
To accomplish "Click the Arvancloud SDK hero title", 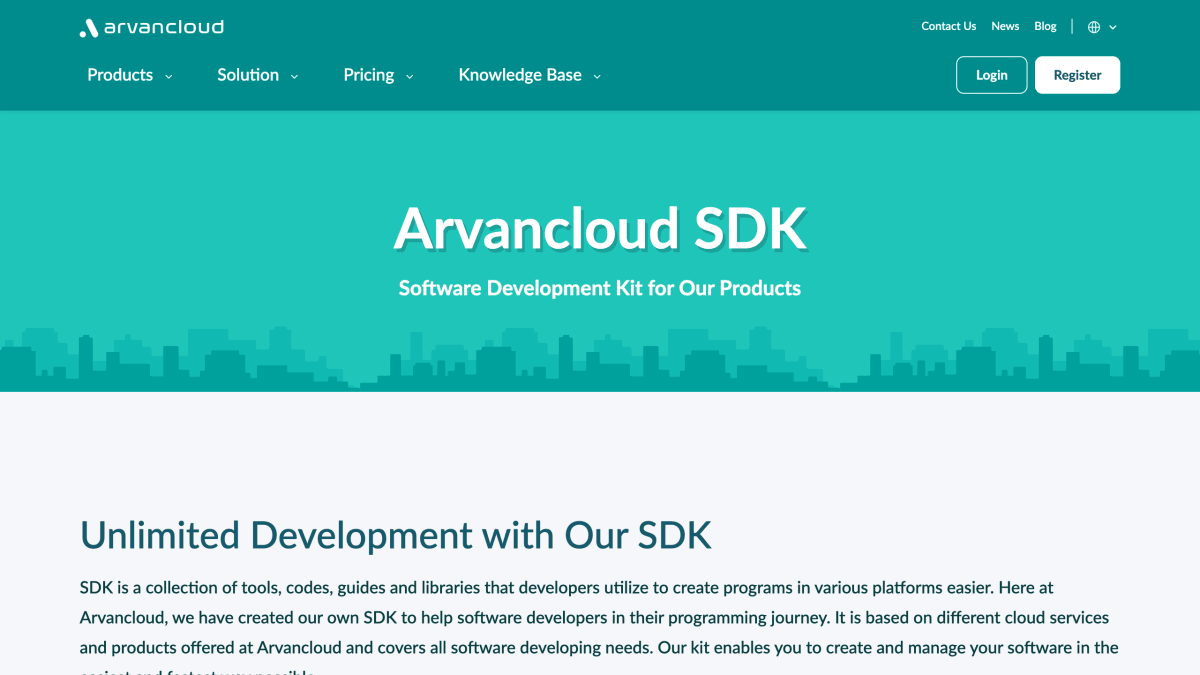I will tap(600, 229).
